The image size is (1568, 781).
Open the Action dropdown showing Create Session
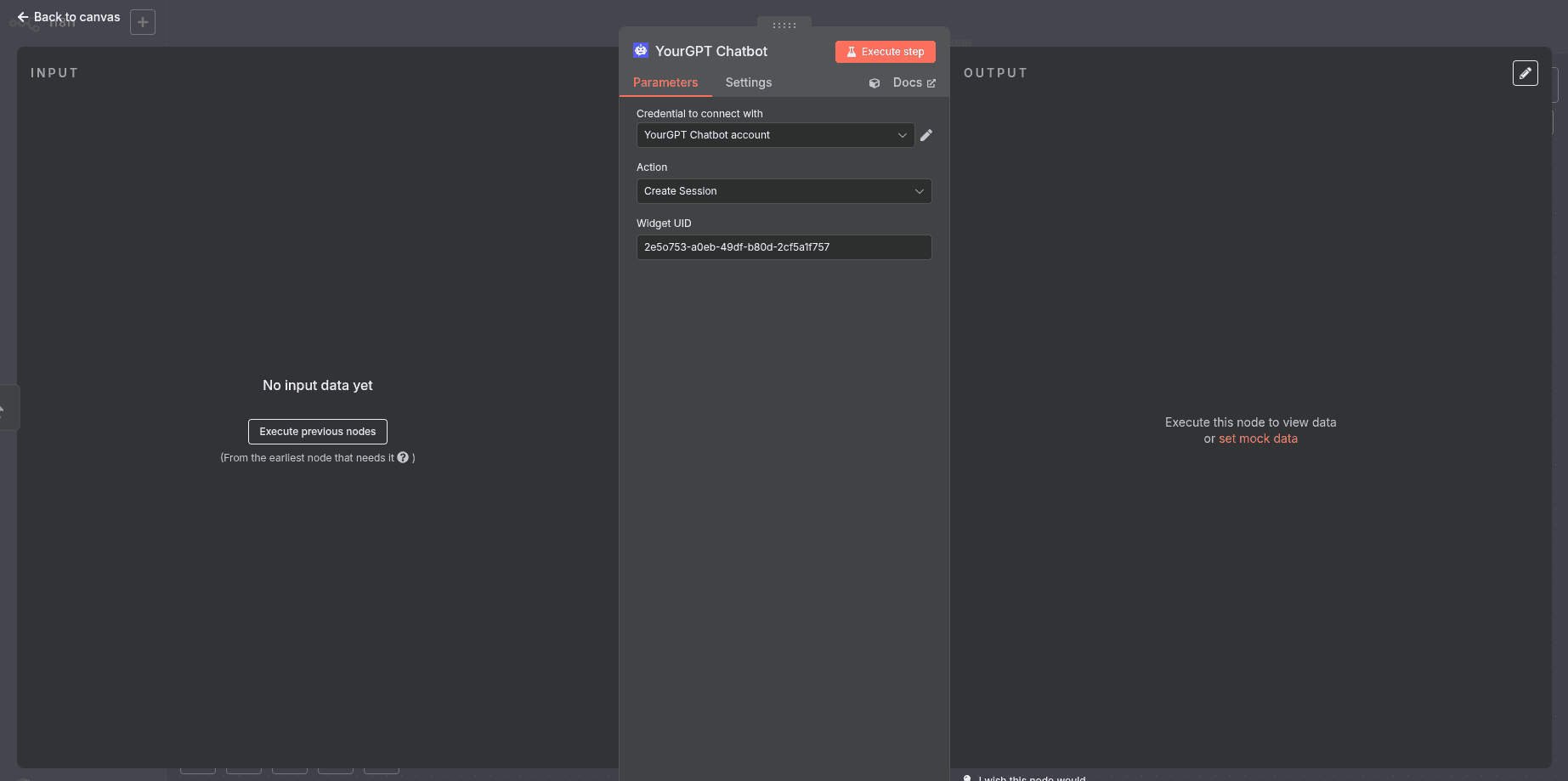click(784, 191)
